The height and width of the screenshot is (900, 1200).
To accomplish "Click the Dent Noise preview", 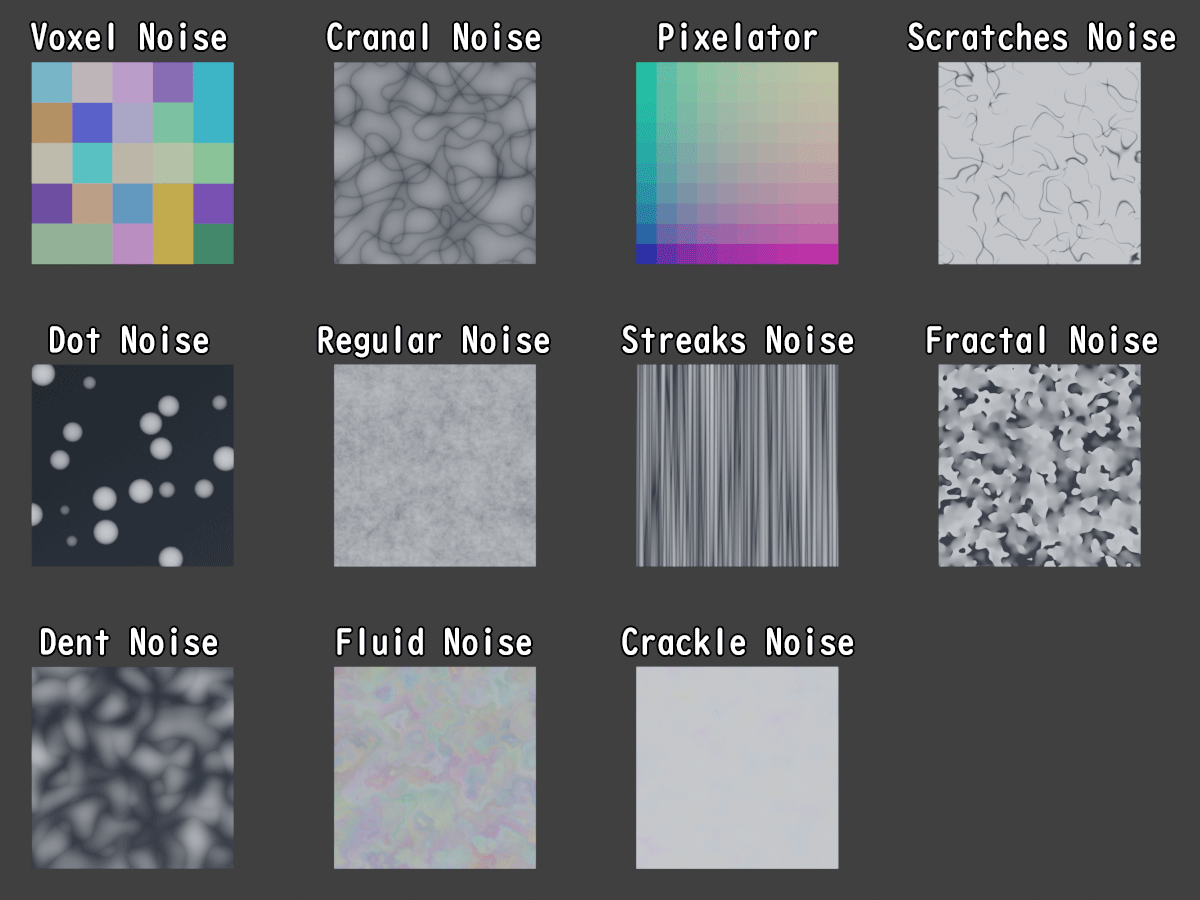I will point(133,767).
